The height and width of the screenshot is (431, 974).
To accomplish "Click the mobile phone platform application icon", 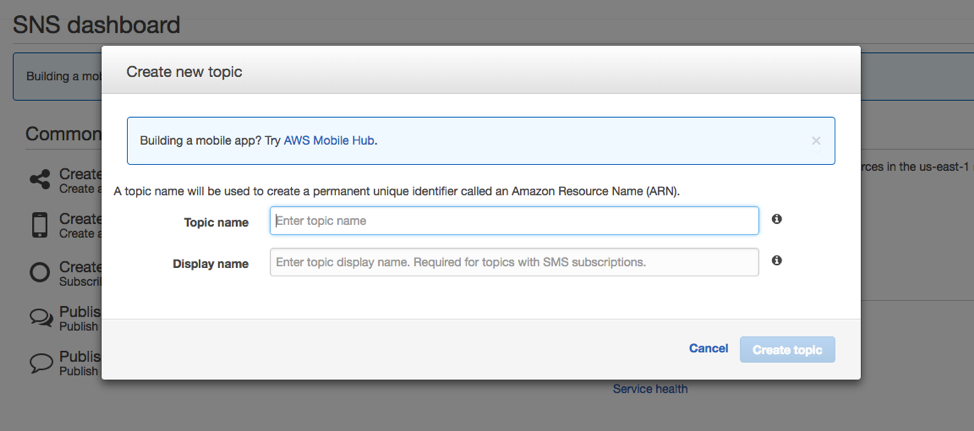I will tap(40, 225).
